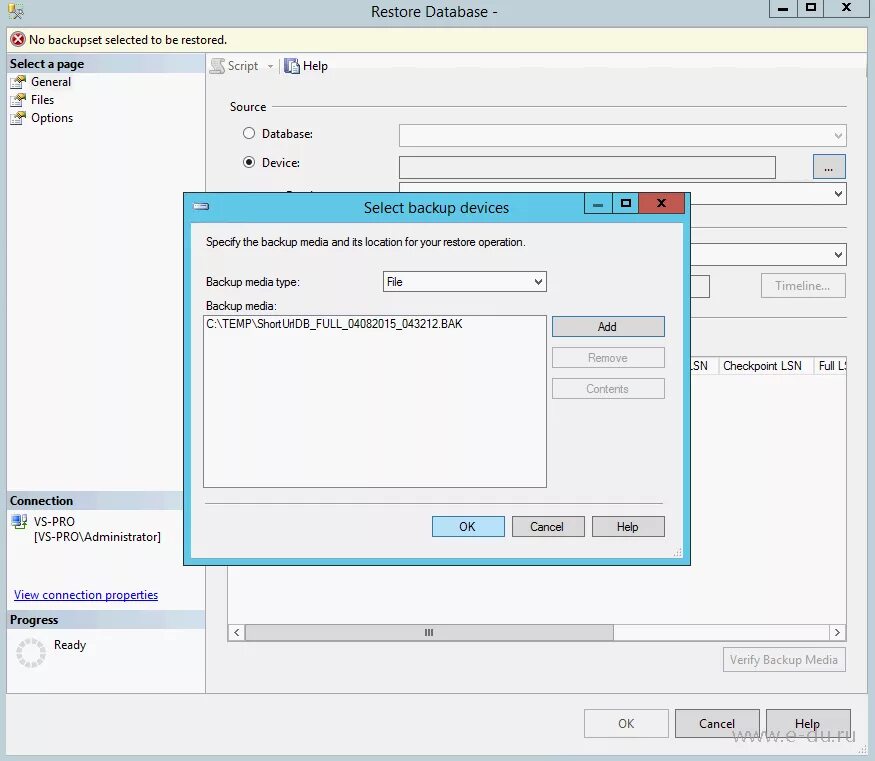Click scroll left arrow of backup sets list
Screen dimensions: 875x761
tap(237, 632)
